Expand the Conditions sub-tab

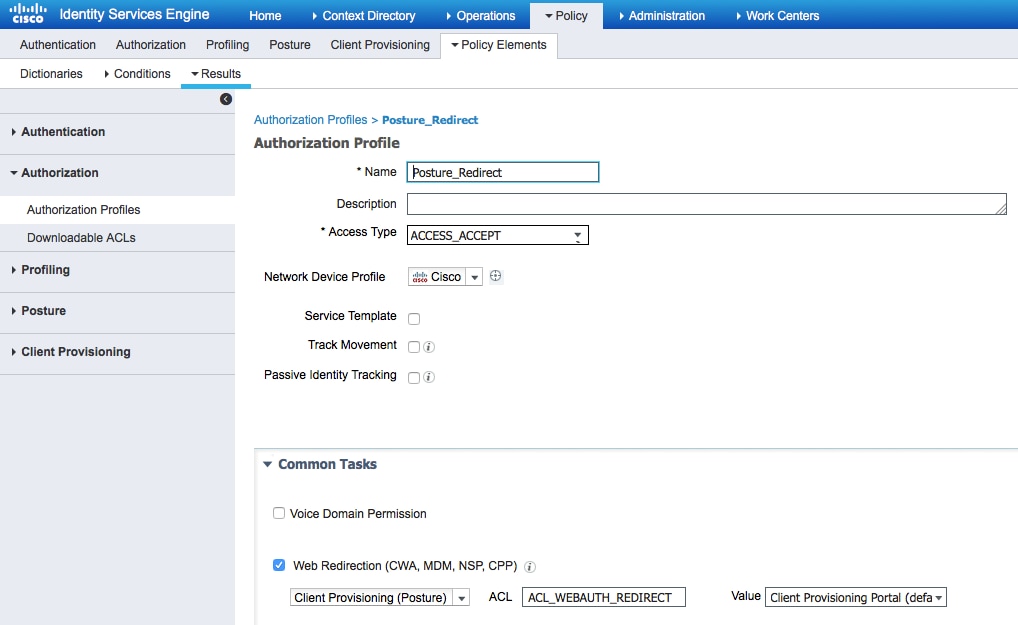point(137,74)
